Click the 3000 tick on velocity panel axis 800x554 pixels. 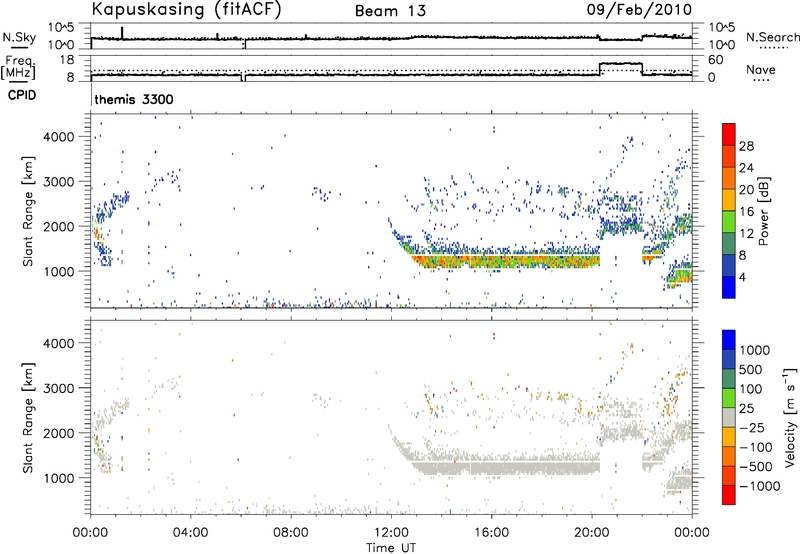(58, 388)
